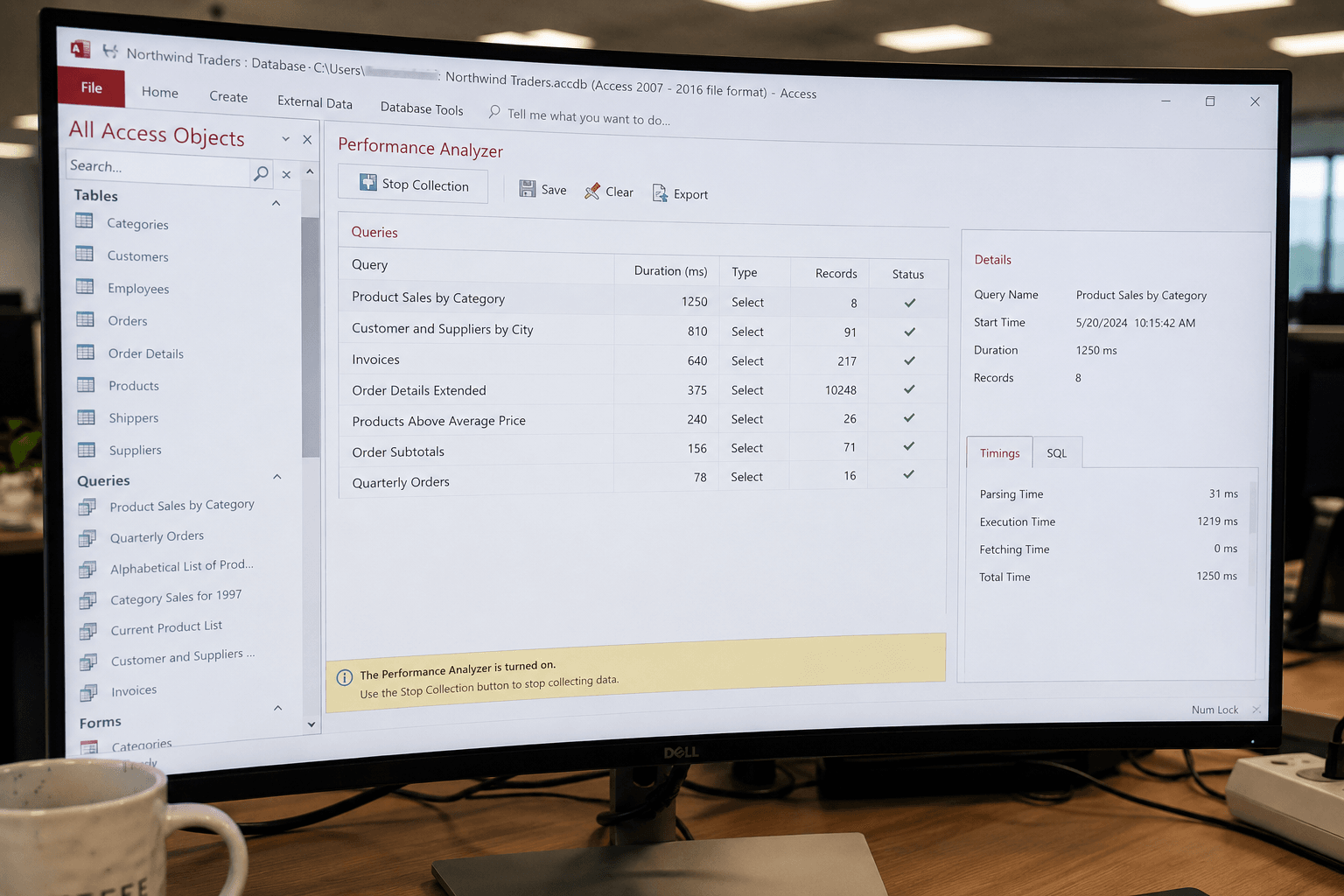Select the Products table icon
This screenshot has height=896, width=1344.
coord(86,384)
